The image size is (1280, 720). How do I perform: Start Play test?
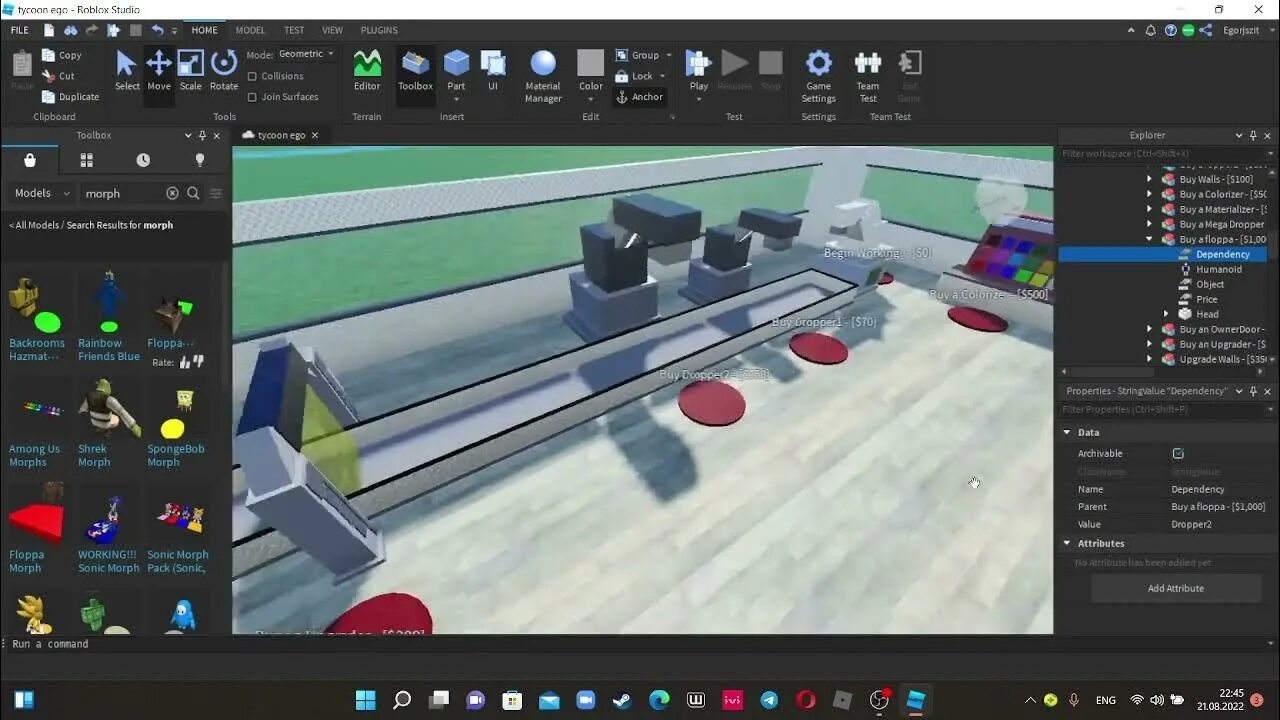point(699,70)
